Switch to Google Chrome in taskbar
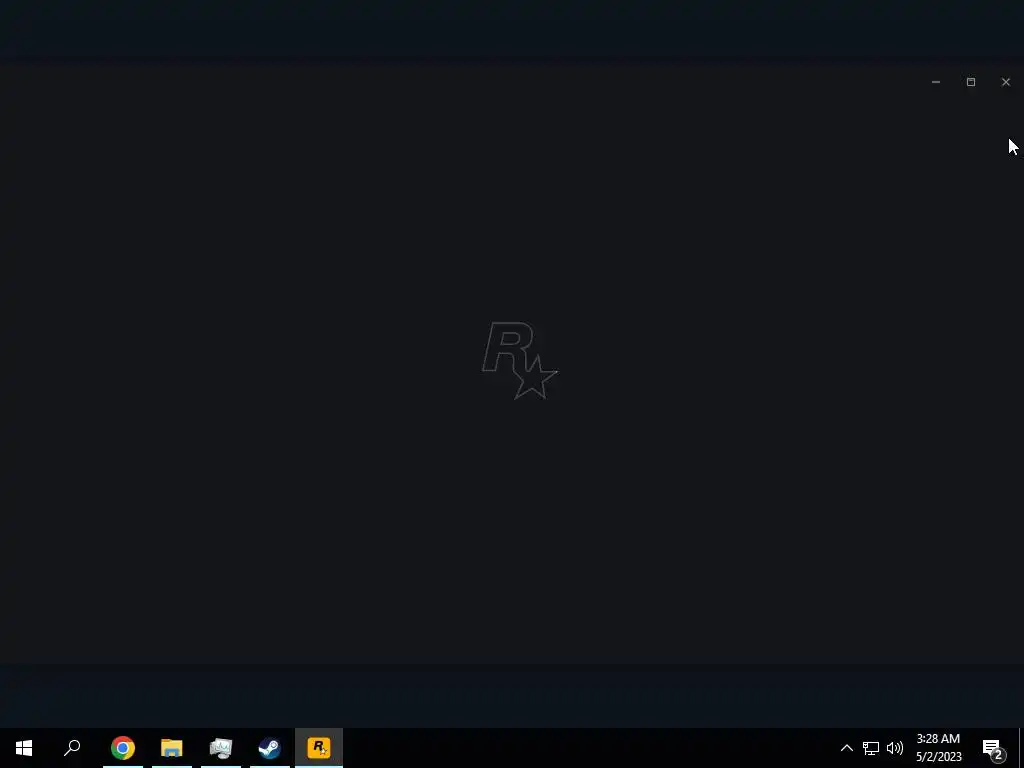The width and height of the screenshot is (1024, 768). click(123, 748)
